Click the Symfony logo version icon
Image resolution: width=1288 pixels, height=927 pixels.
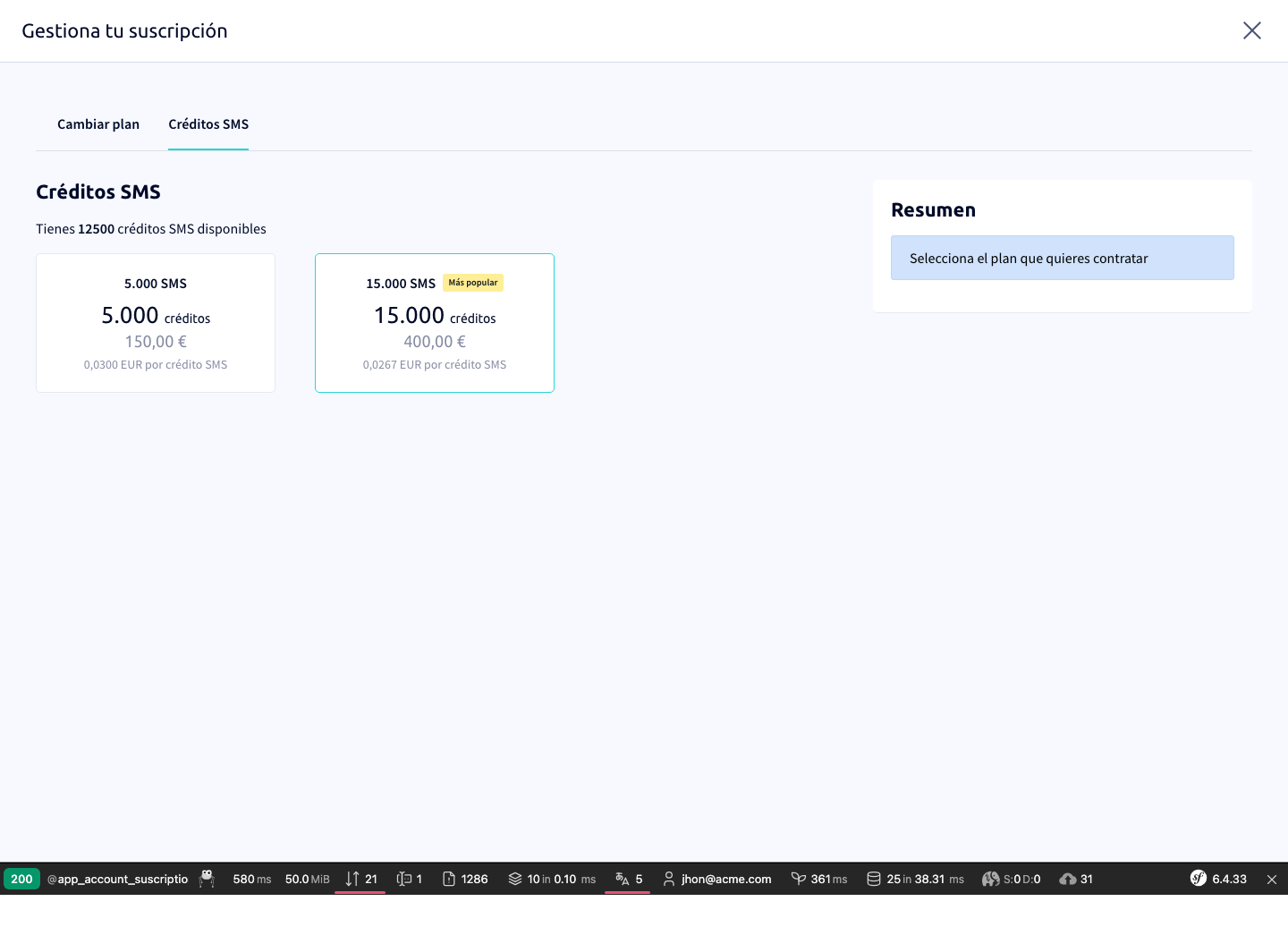pos(1199,878)
